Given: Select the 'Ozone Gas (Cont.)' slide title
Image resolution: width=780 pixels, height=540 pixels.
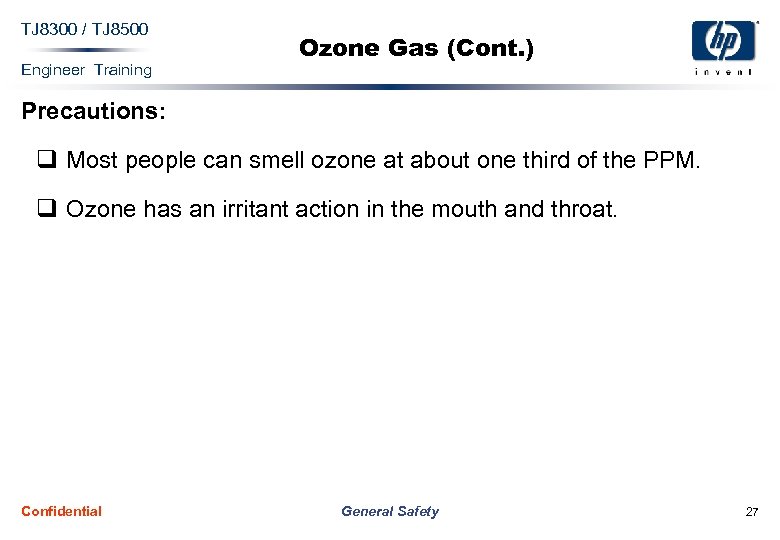Looking at the screenshot, I should point(416,47).
